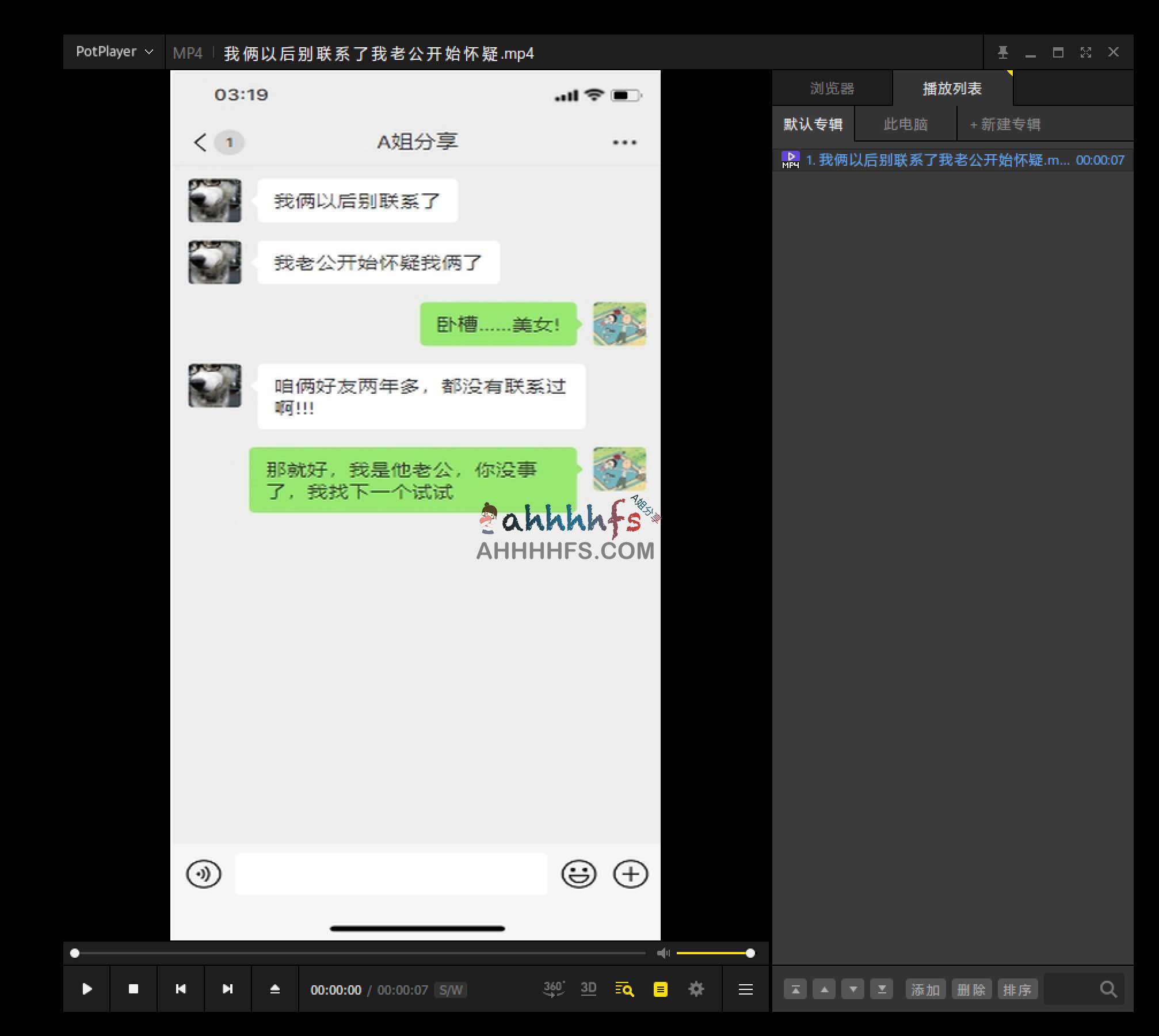Switch to the 此电脑 tab
The height and width of the screenshot is (1036, 1159).
[x=905, y=124]
